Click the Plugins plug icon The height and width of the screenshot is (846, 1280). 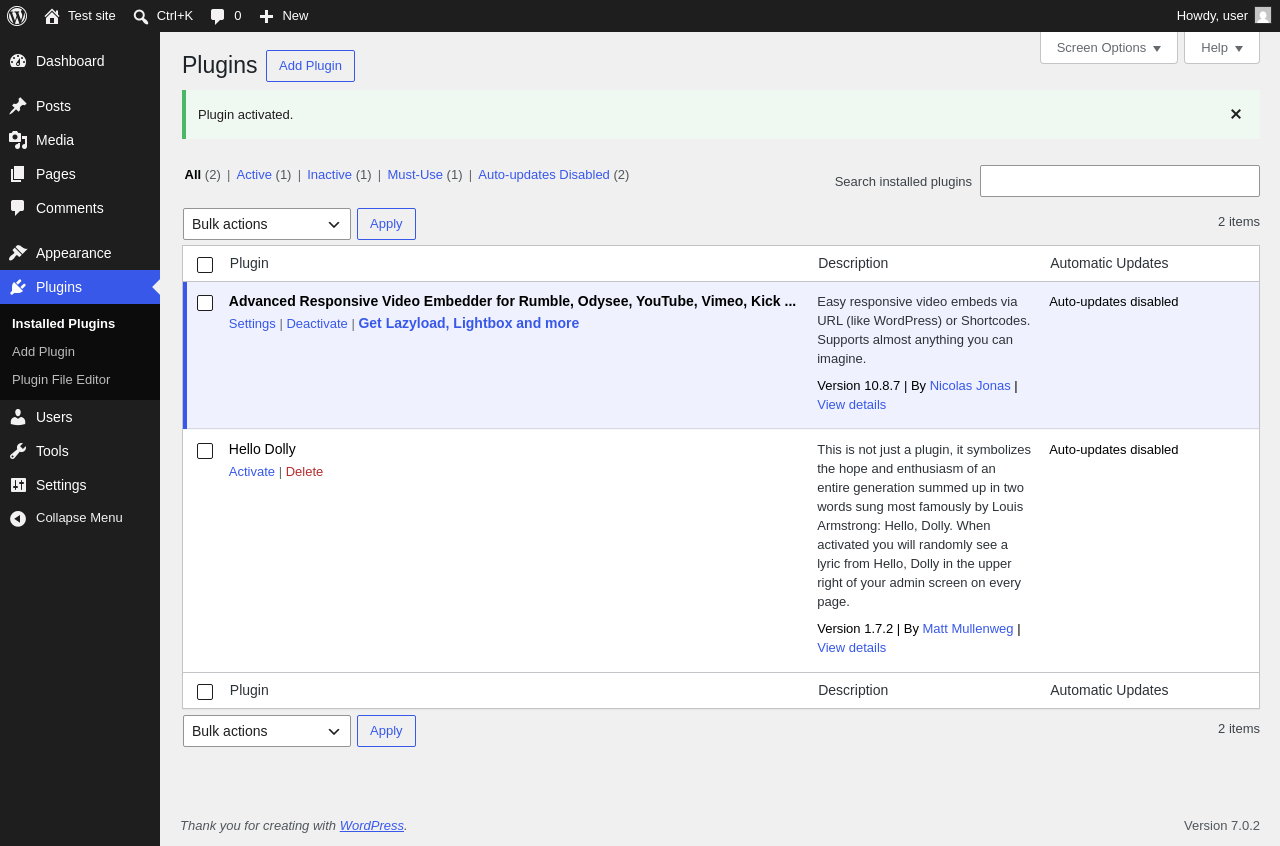(18, 287)
